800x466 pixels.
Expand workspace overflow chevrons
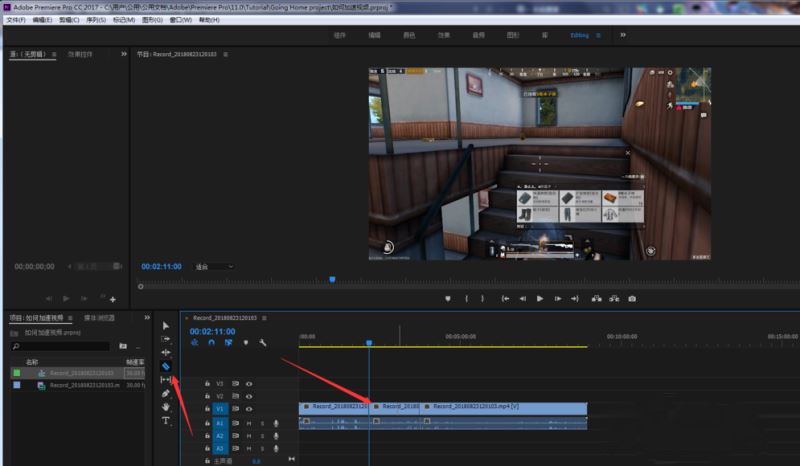point(623,35)
